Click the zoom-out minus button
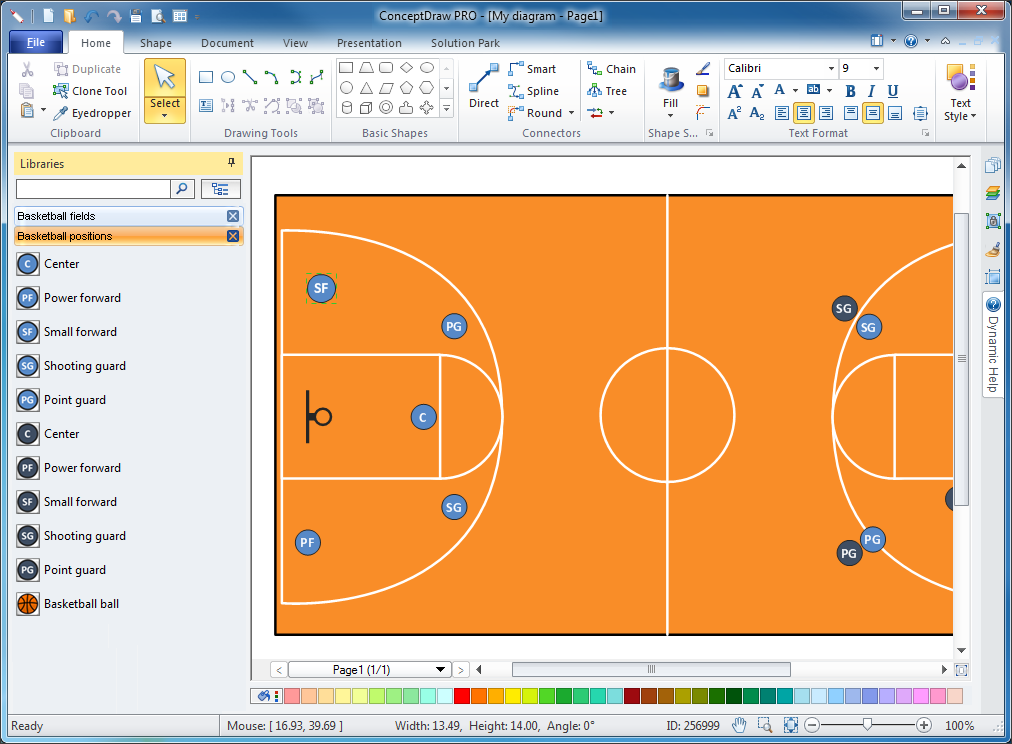Screen dimensions: 1012x744 tap(812, 725)
